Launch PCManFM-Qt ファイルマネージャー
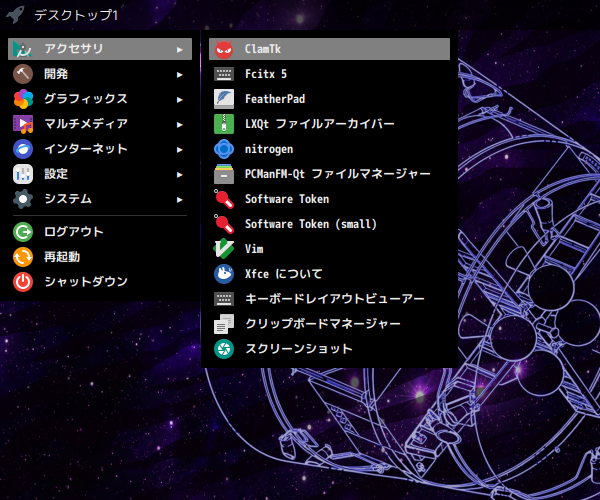The height and width of the screenshot is (500, 600). coord(329,174)
